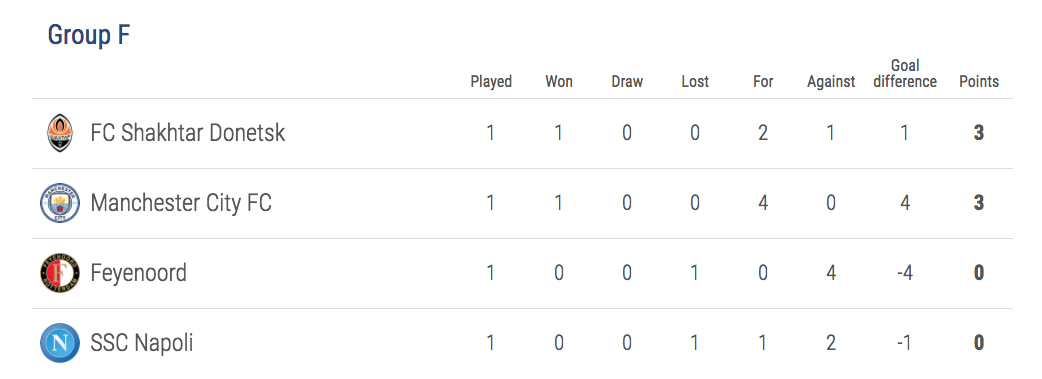Click the Against column header
This screenshot has width=1042, height=379.
click(x=831, y=82)
